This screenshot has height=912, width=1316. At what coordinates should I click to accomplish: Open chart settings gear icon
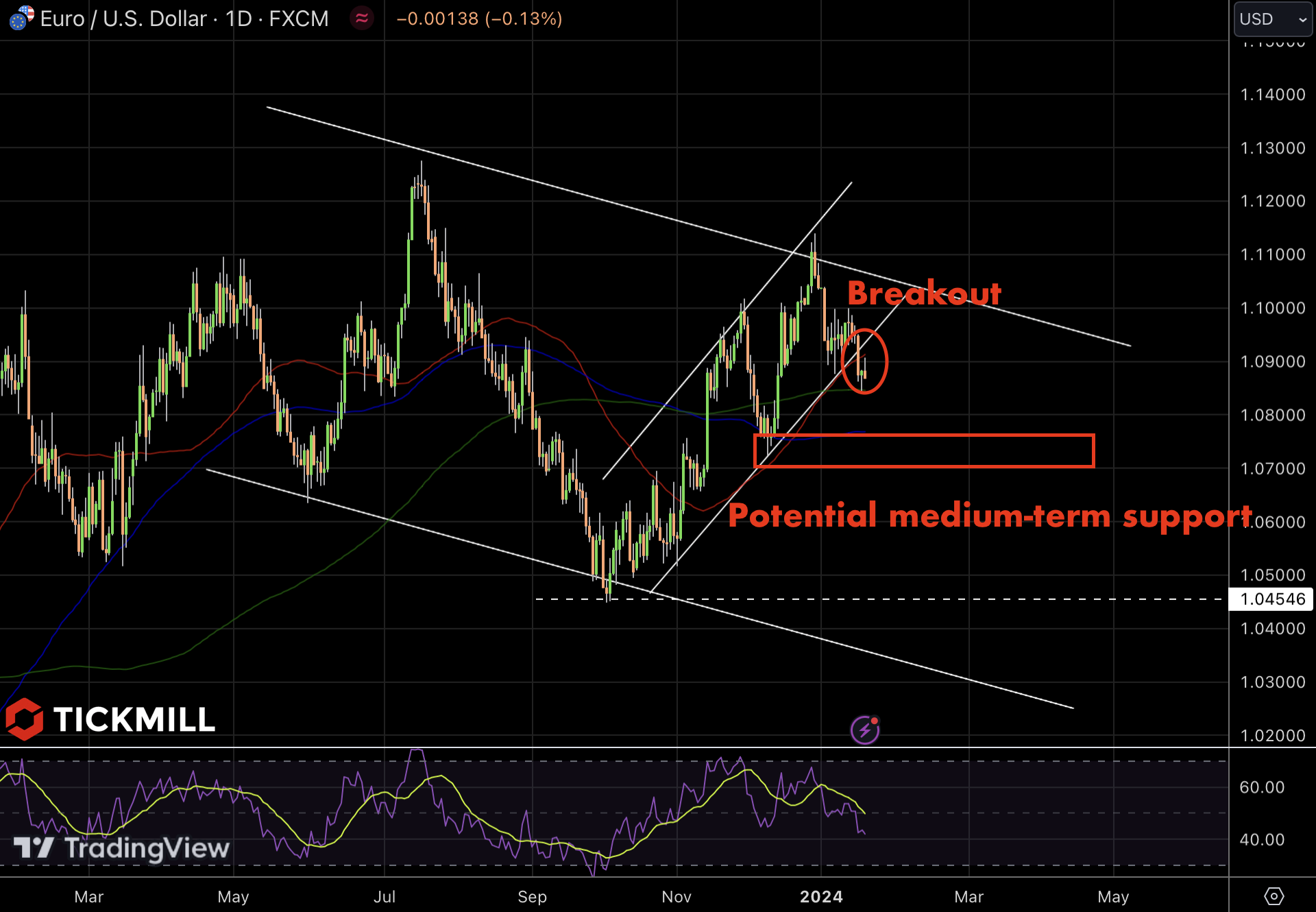(1274, 896)
